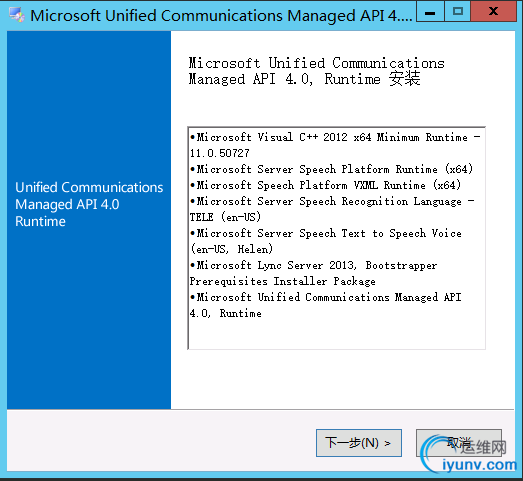Screen dimensions: 523x481
Task: Close the setup window with X
Action: click(493, 12)
